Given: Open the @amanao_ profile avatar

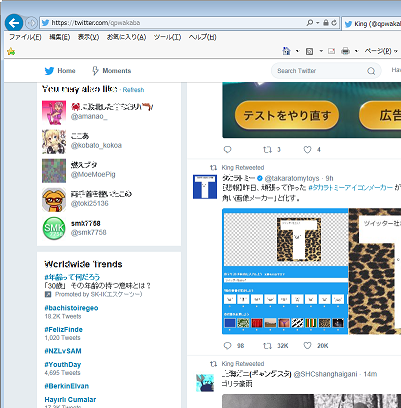Looking at the screenshot, I should coord(54,113).
